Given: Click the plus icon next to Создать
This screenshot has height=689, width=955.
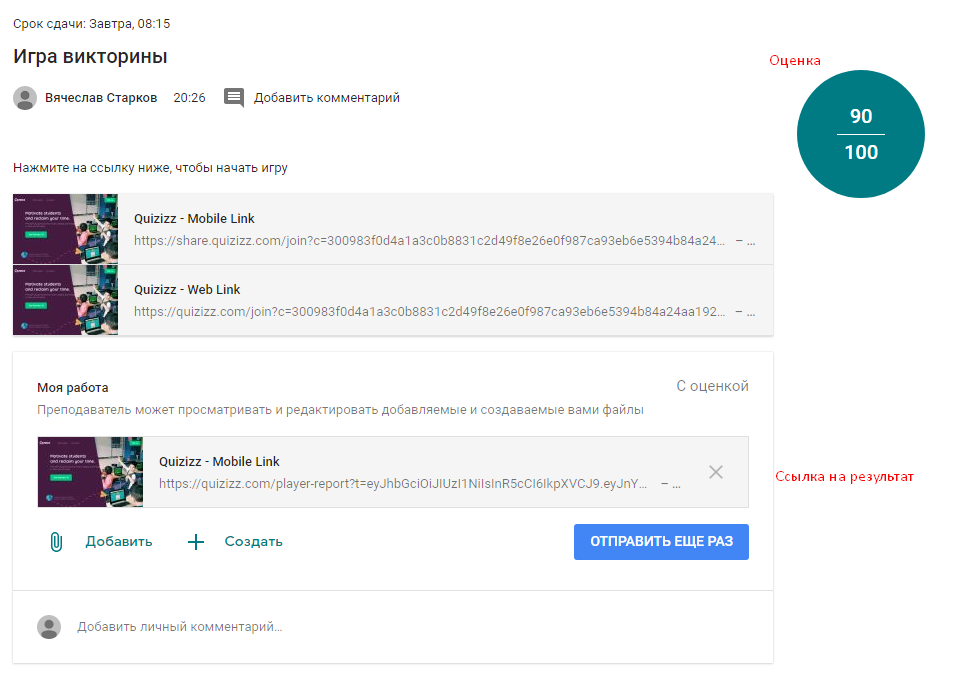Looking at the screenshot, I should tap(196, 542).
